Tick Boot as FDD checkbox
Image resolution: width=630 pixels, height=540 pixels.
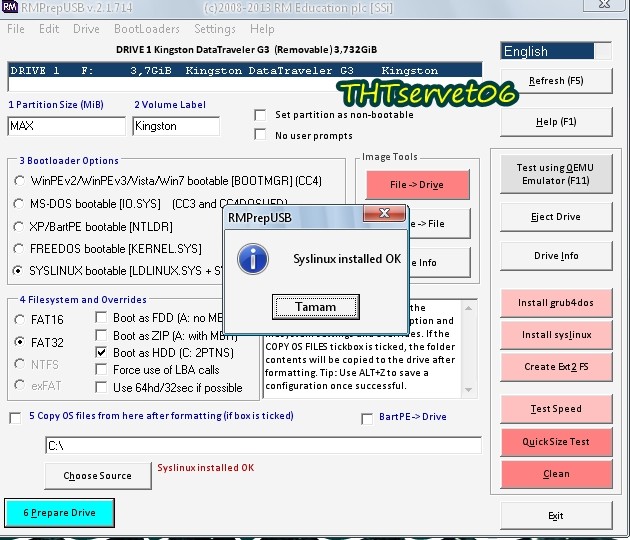101,317
